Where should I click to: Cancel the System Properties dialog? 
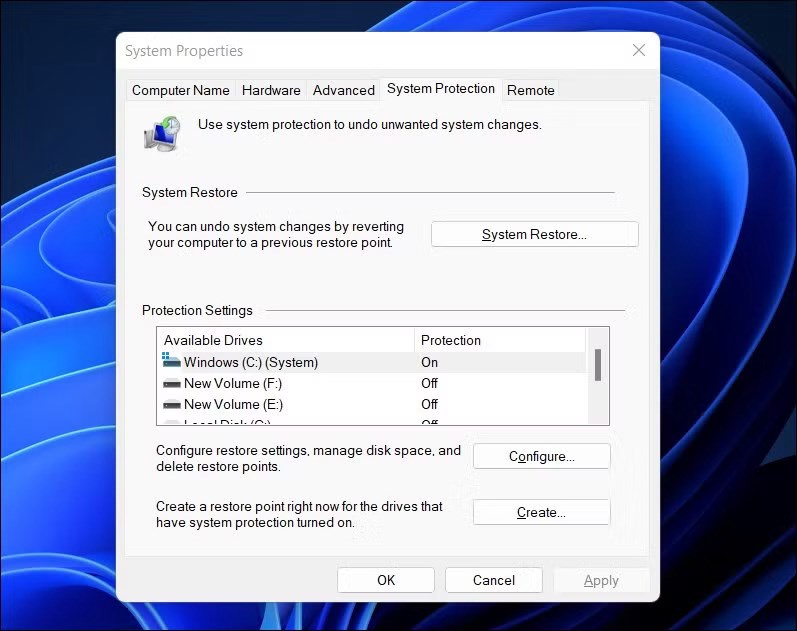pyautogui.click(x=494, y=580)
